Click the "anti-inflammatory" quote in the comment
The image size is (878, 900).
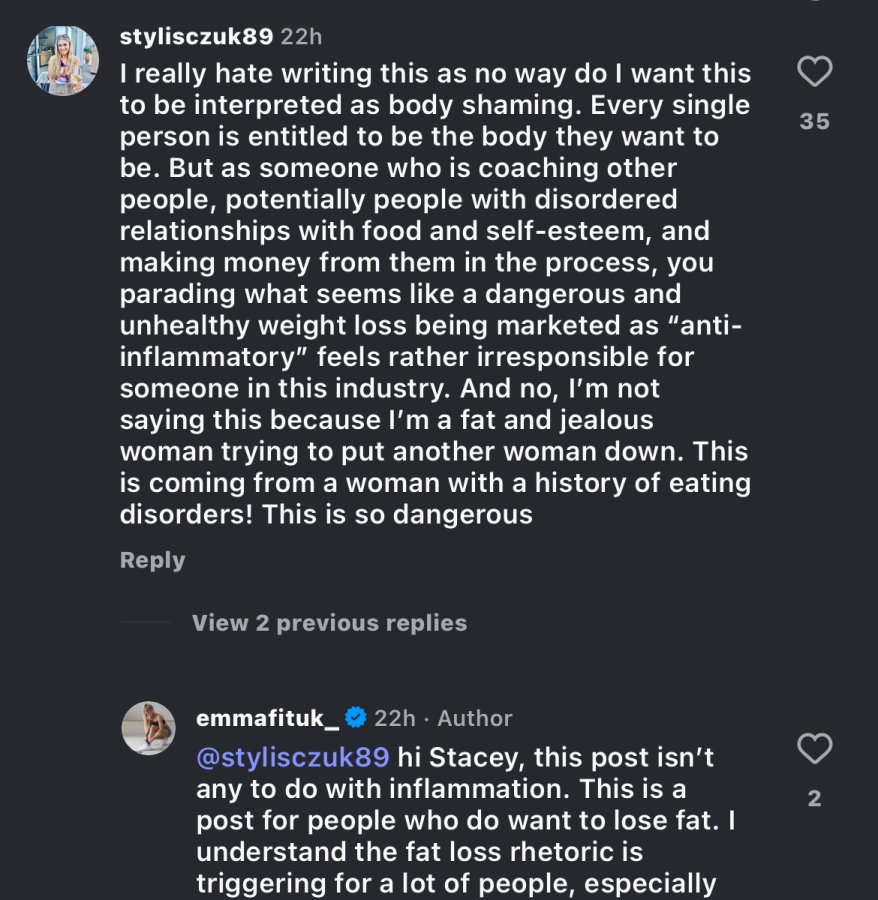tap(431, 341)
